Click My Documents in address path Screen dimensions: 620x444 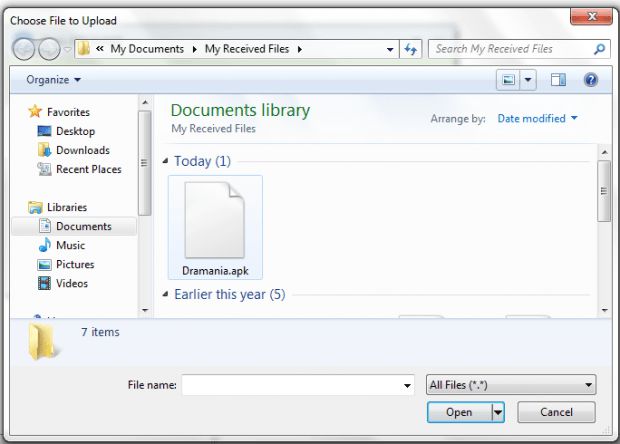click(147, 49)
